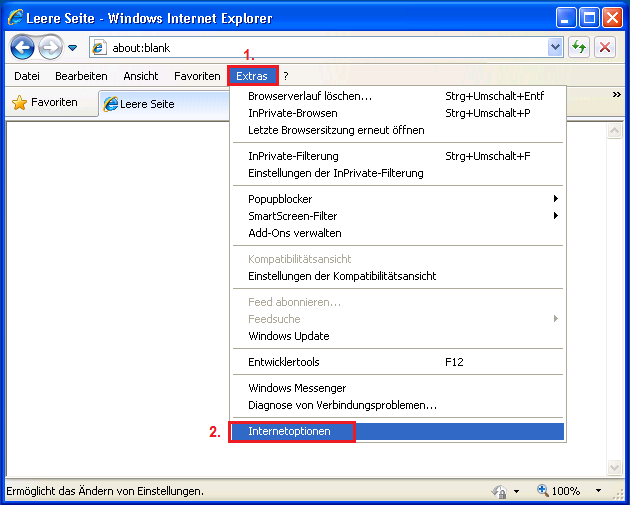The height and width of the screenshot is (505, 630).
Task: Click the zoom magnifier 100% button
Action: [559, 491]
